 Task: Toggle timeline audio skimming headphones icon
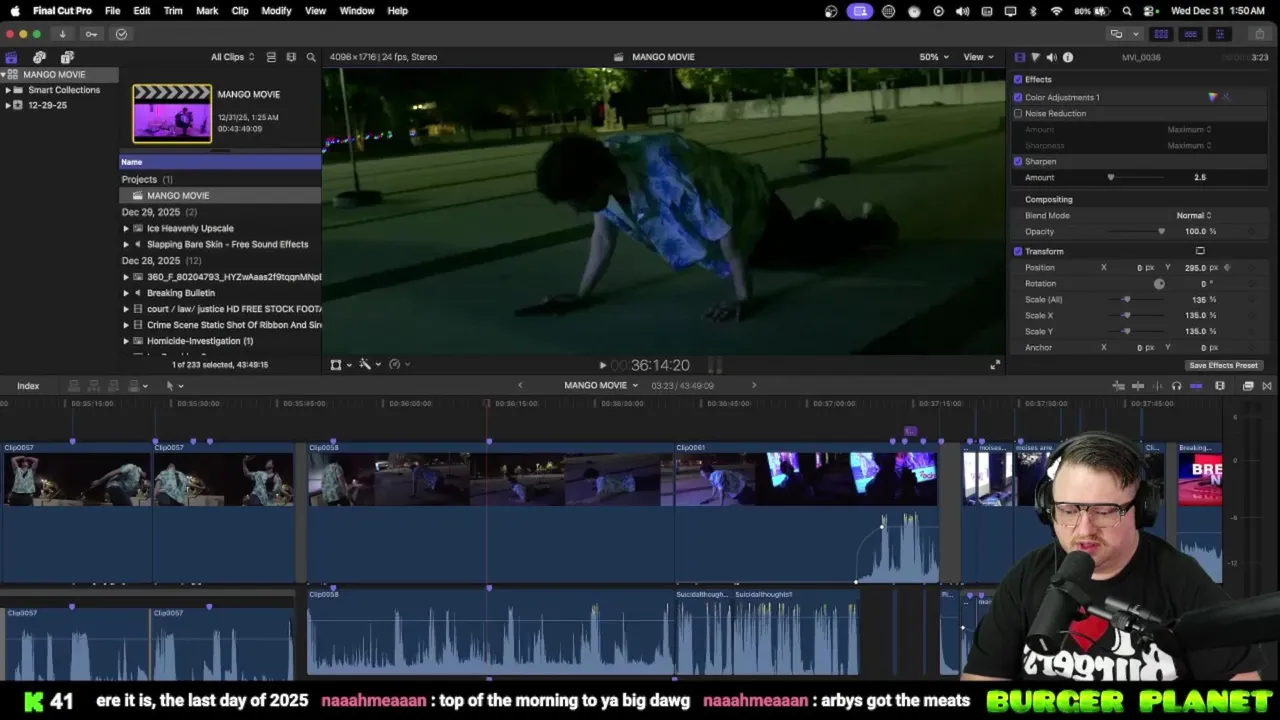pos(1176,386)
